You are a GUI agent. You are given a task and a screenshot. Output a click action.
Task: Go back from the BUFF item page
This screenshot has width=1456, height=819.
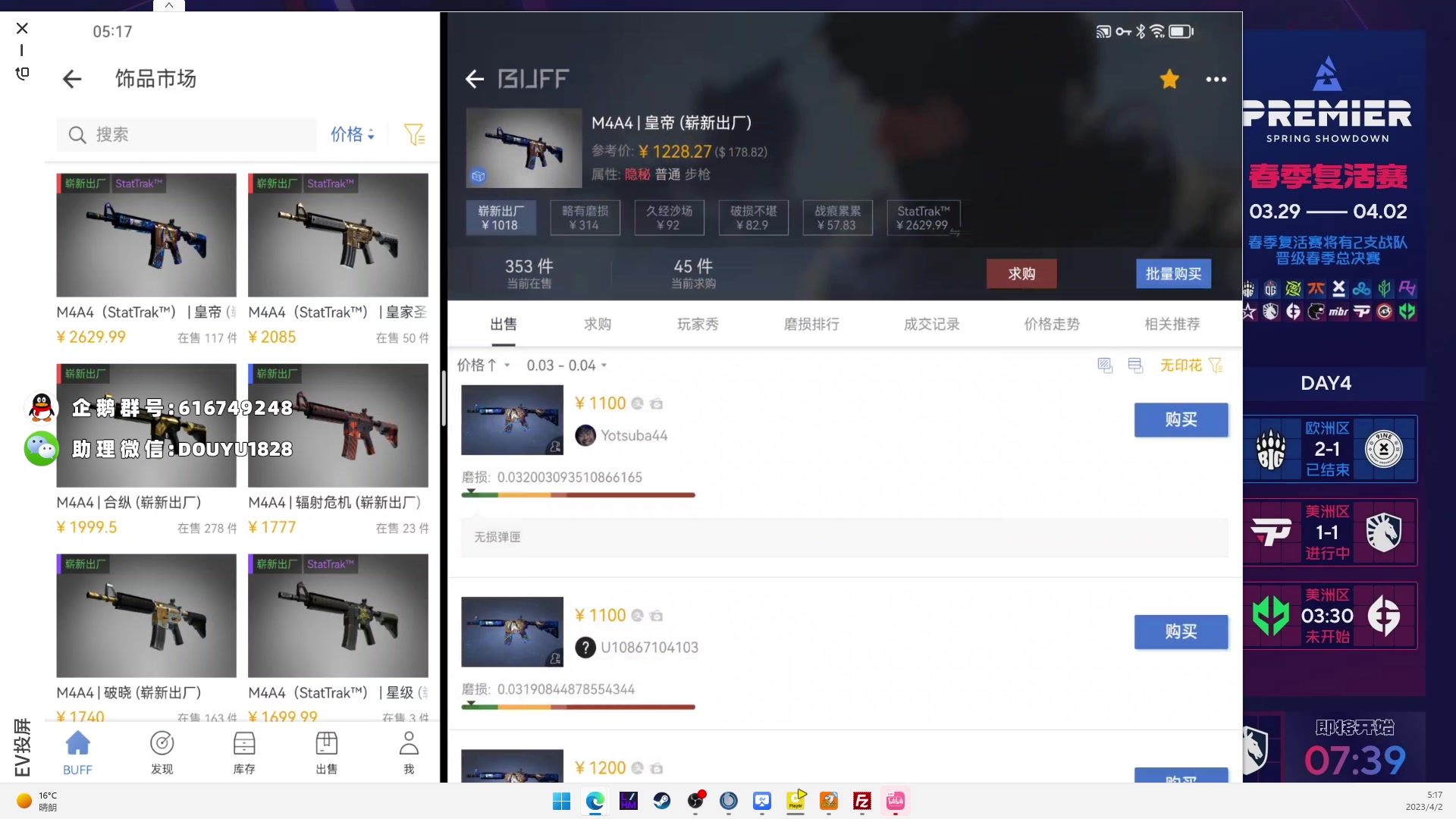(475, 79)
